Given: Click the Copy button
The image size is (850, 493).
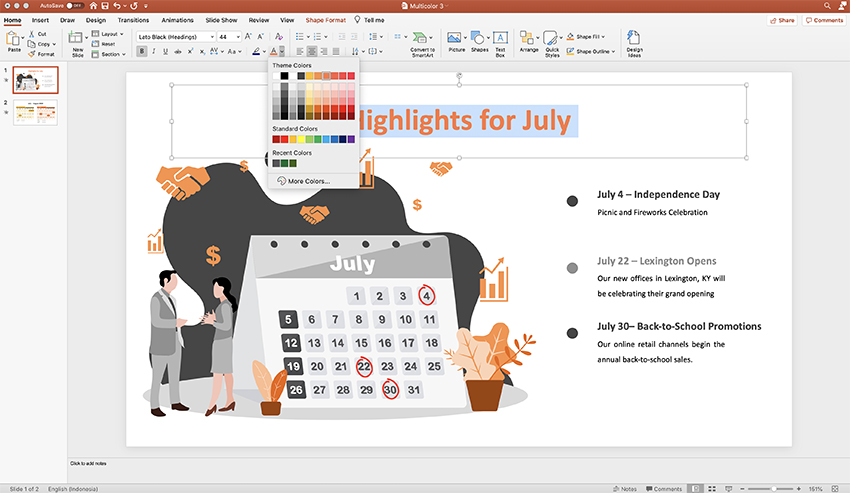Looking at the screenshot, I should click(x=42, y=44).
